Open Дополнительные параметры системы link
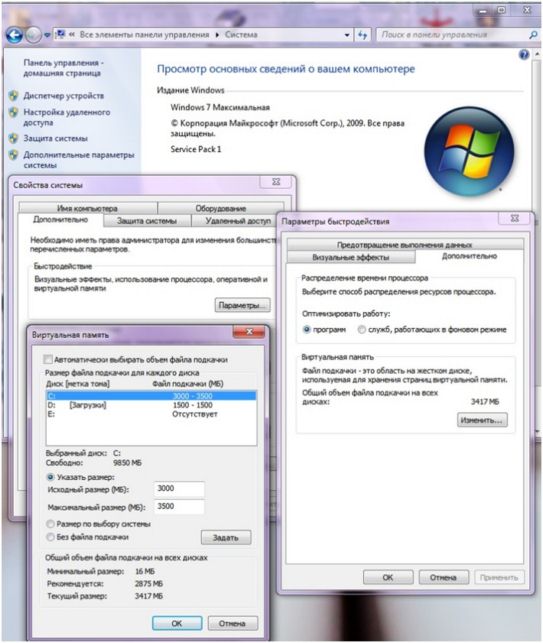The image size is (543, 643). click(79, 160)
